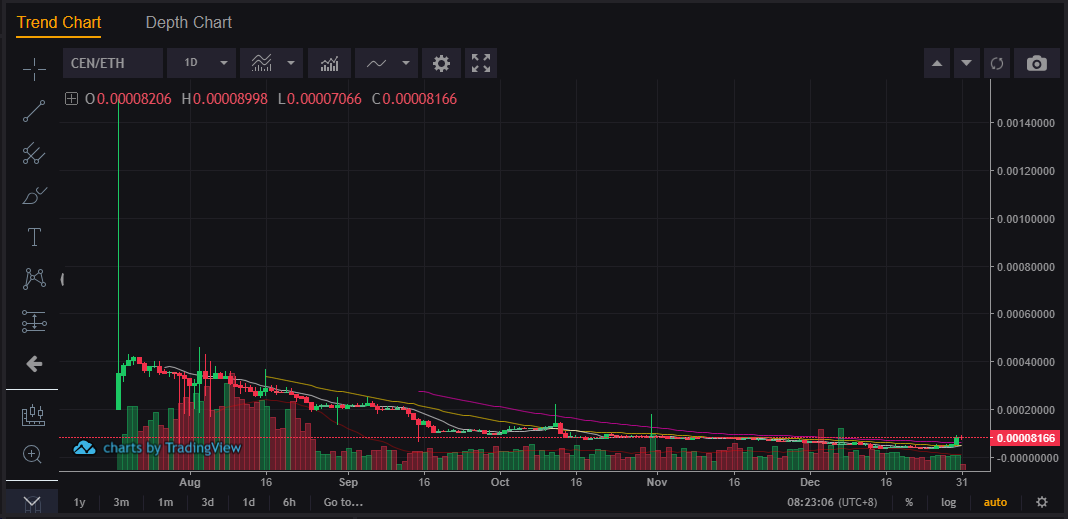Screen dimensions: 1068x519
Task: Set time range to 3m
Action: click(x=122, y=502)
